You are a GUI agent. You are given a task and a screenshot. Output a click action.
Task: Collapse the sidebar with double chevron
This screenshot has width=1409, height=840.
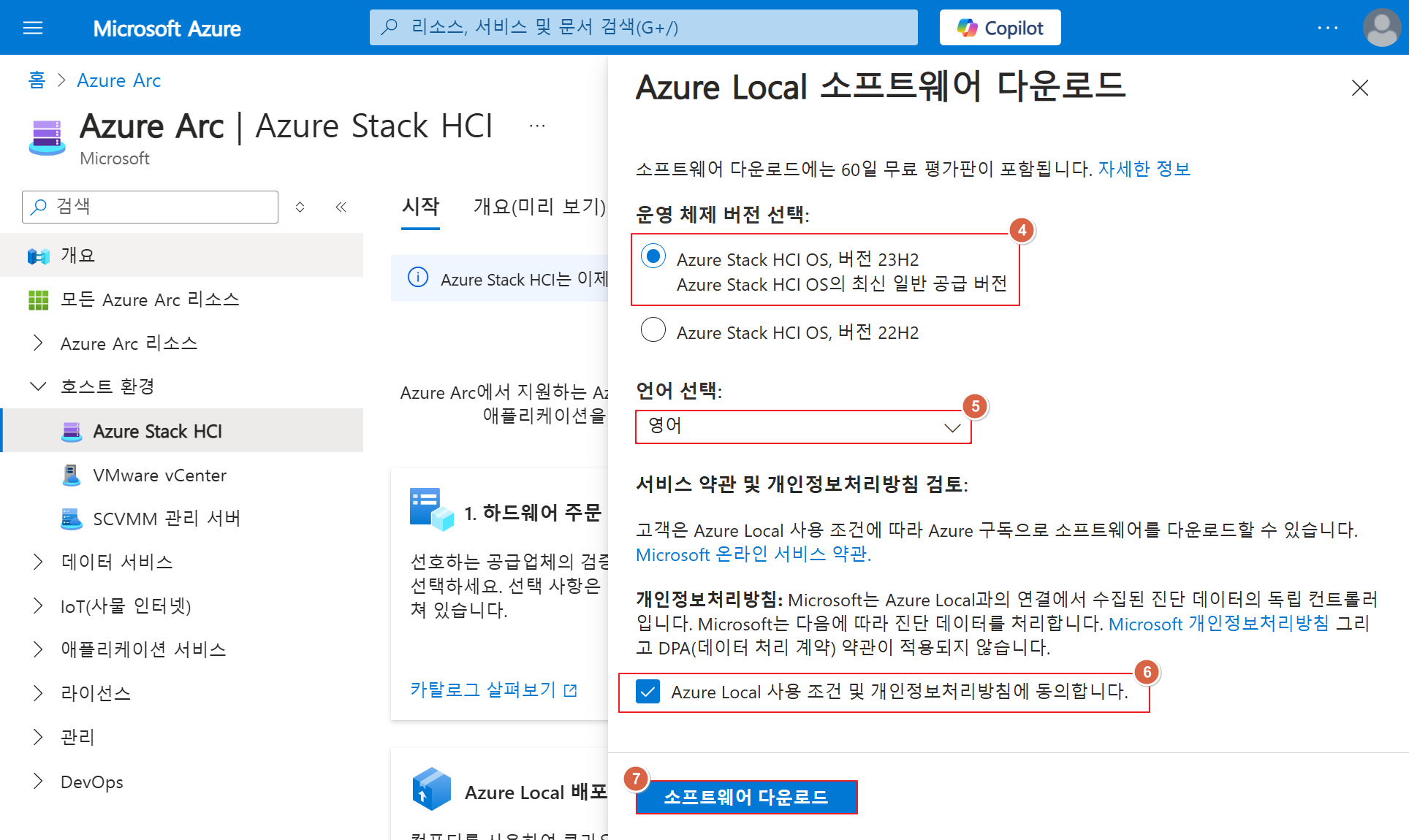pyautogui.click(x=341, y=207)
